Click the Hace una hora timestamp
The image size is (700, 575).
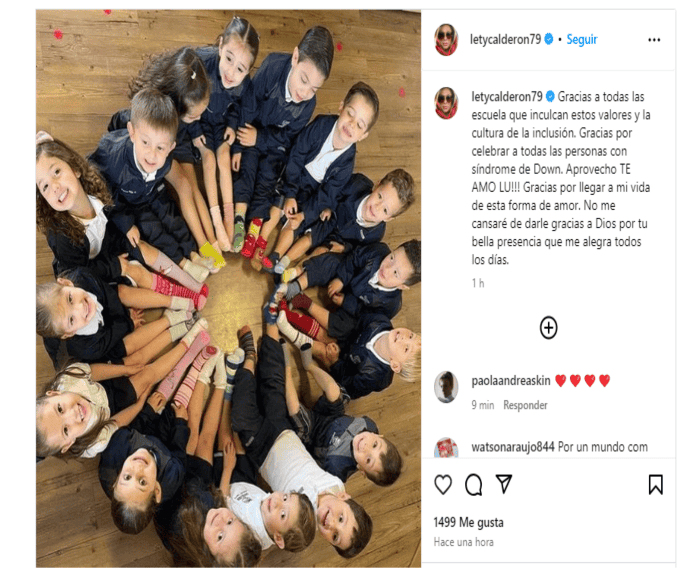point(463,542)
